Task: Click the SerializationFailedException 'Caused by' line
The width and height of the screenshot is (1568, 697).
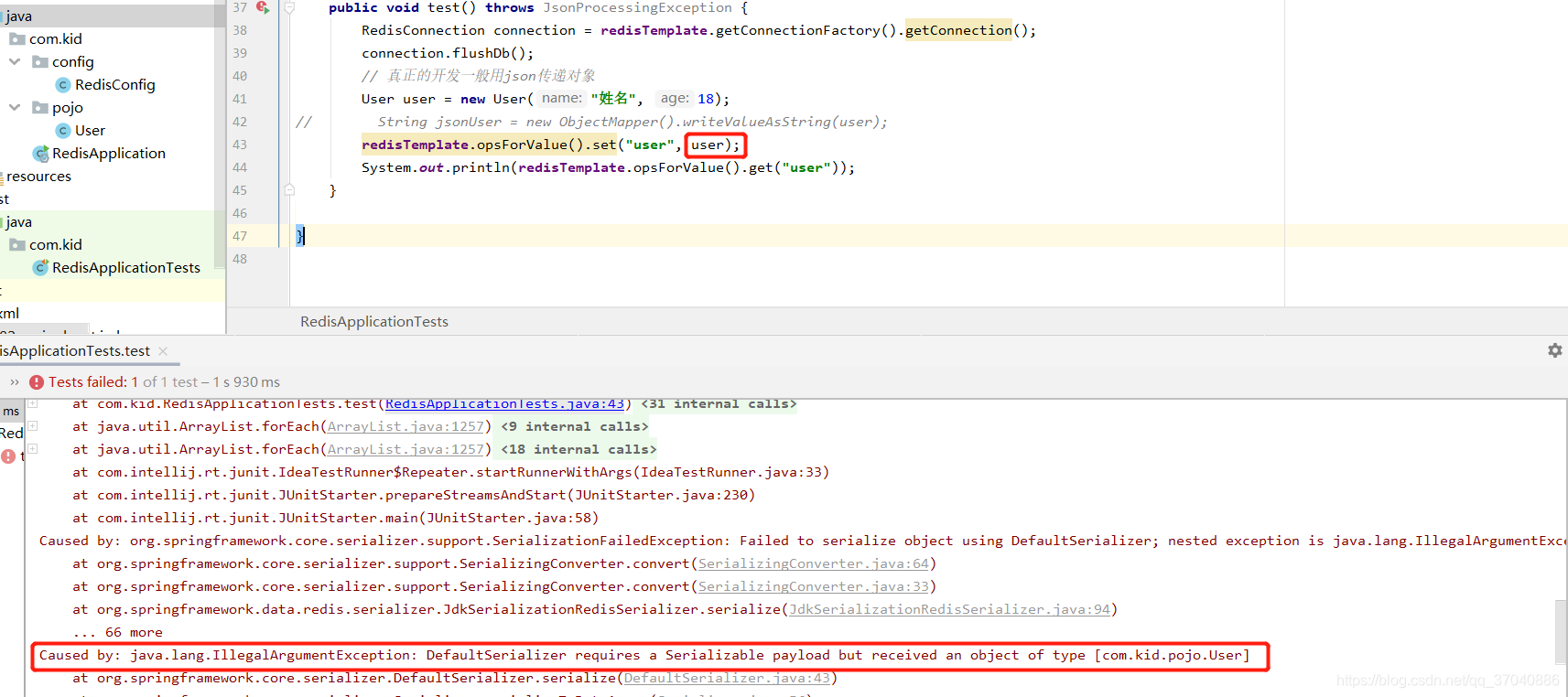Action: 802,542
